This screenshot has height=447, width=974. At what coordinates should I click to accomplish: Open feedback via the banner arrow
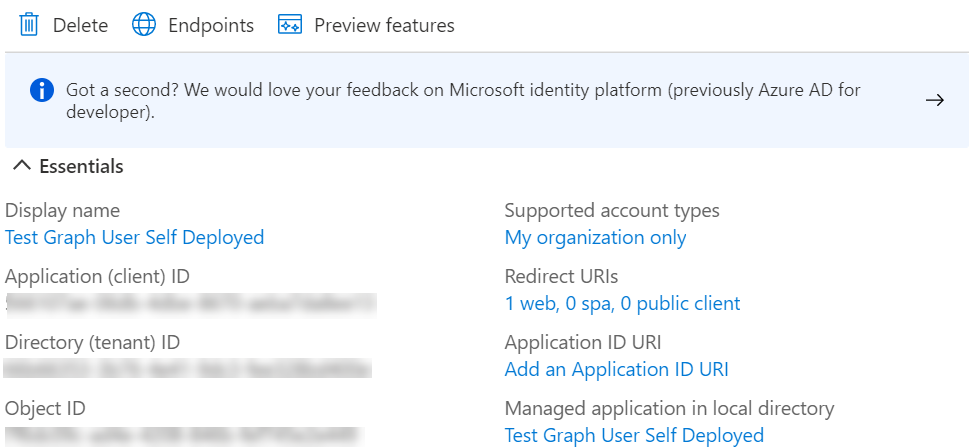pyautogui.click(x=935, y=100)
